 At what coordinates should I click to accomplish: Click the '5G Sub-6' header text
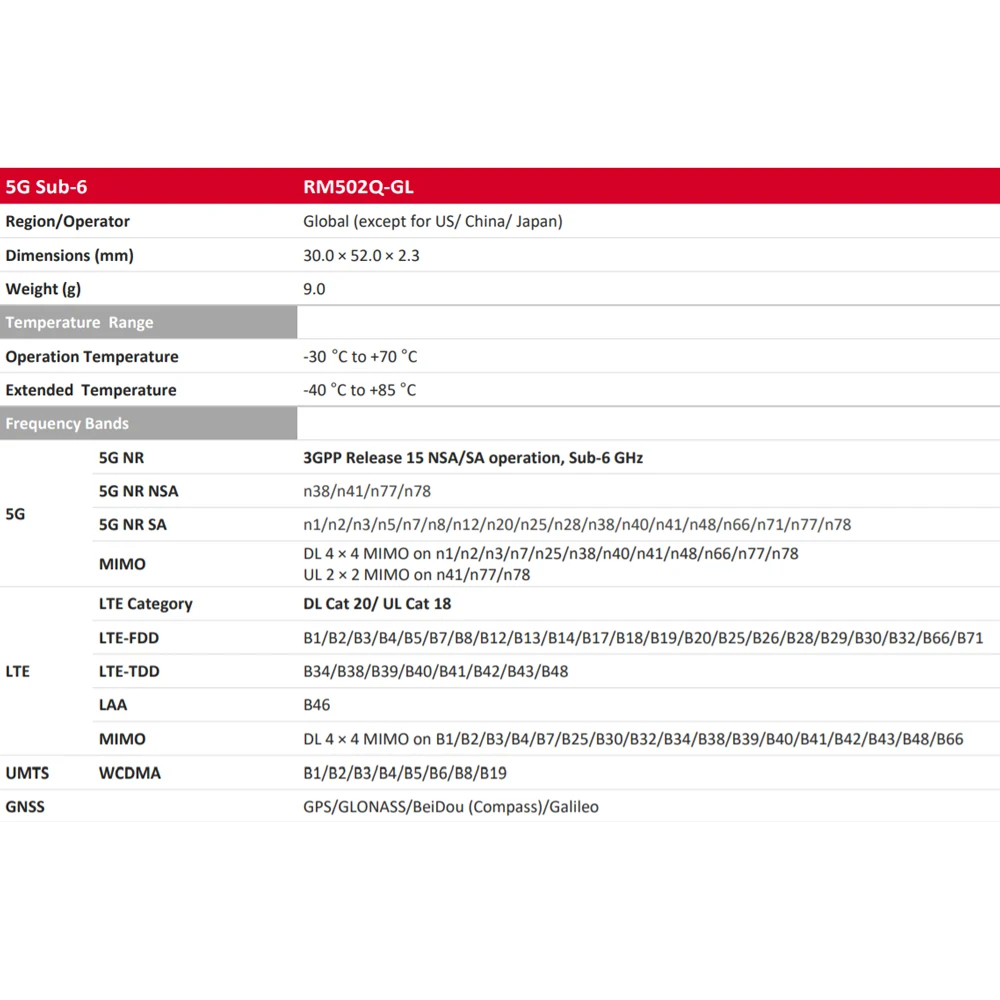point(47,187)
